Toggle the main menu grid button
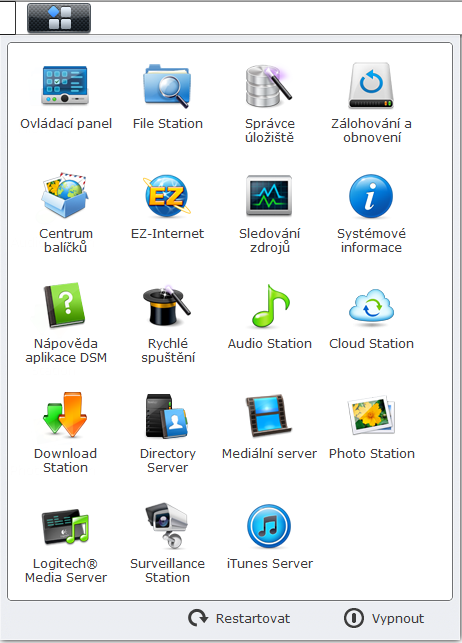The width and height of the screenshot is (462, 643). point(59,18)
